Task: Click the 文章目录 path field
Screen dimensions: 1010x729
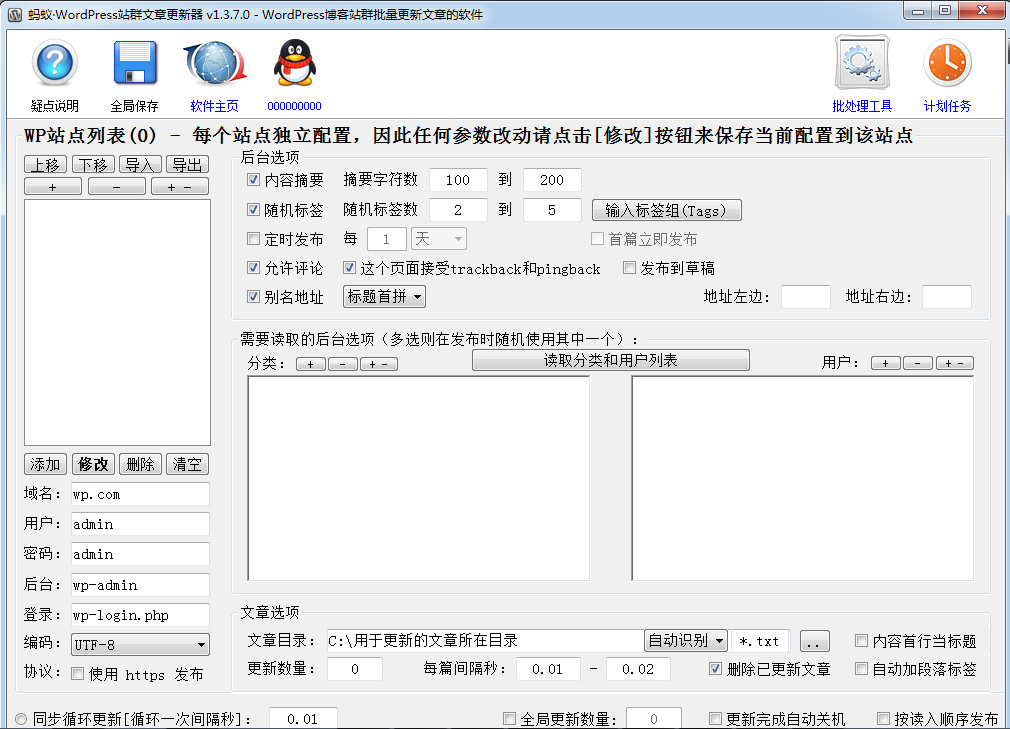Action: pyautogui.click(x=485, y=641)
